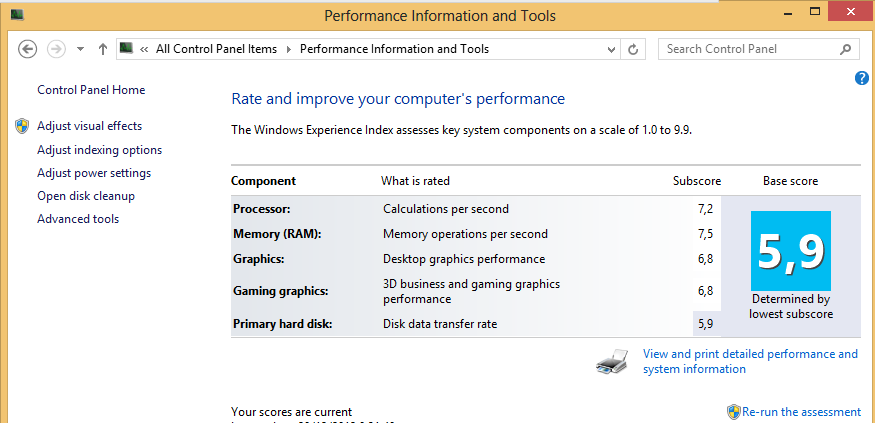Click shield icon next to Adjust visual effects
The image size is (875, 423).
(x=22, y=126)
